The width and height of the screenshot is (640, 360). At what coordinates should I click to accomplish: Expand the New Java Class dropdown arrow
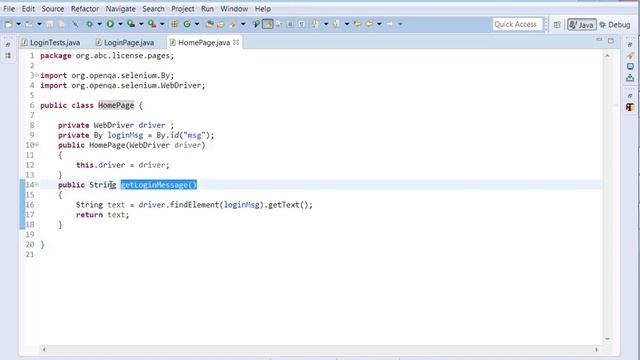click(197, 24)
